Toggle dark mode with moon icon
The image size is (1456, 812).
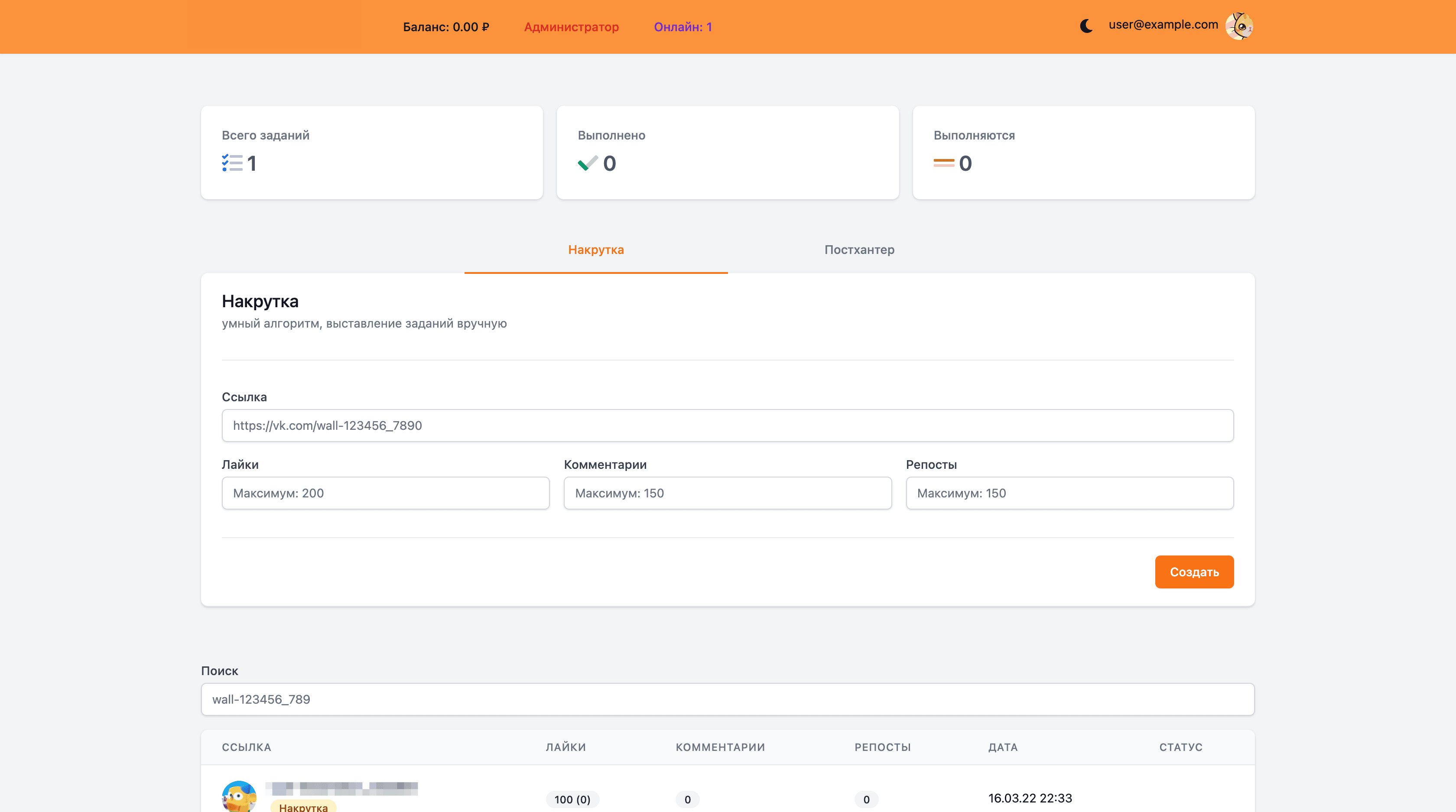coord(1086,26)
